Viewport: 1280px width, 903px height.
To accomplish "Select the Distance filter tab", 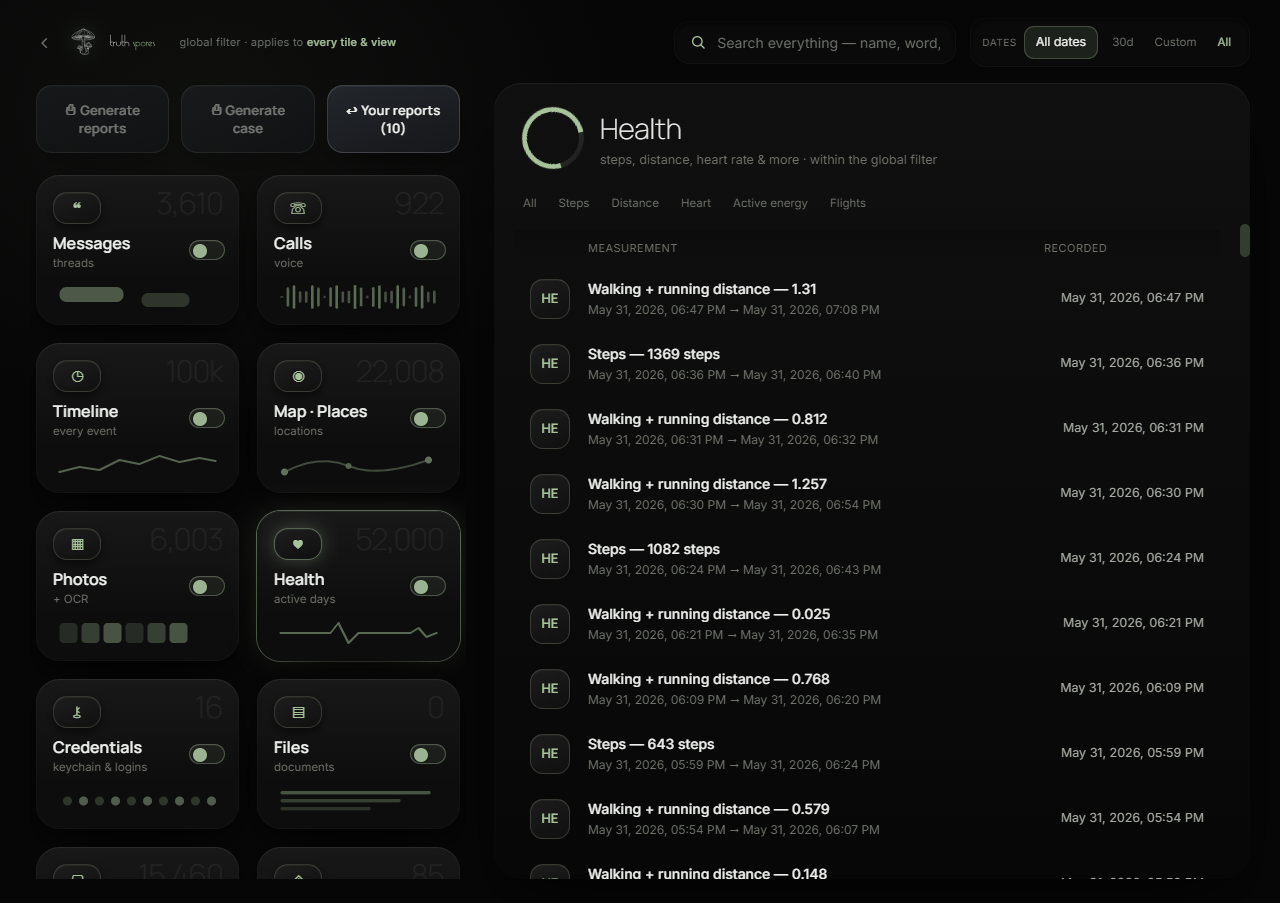I will [x=635, y=203].
